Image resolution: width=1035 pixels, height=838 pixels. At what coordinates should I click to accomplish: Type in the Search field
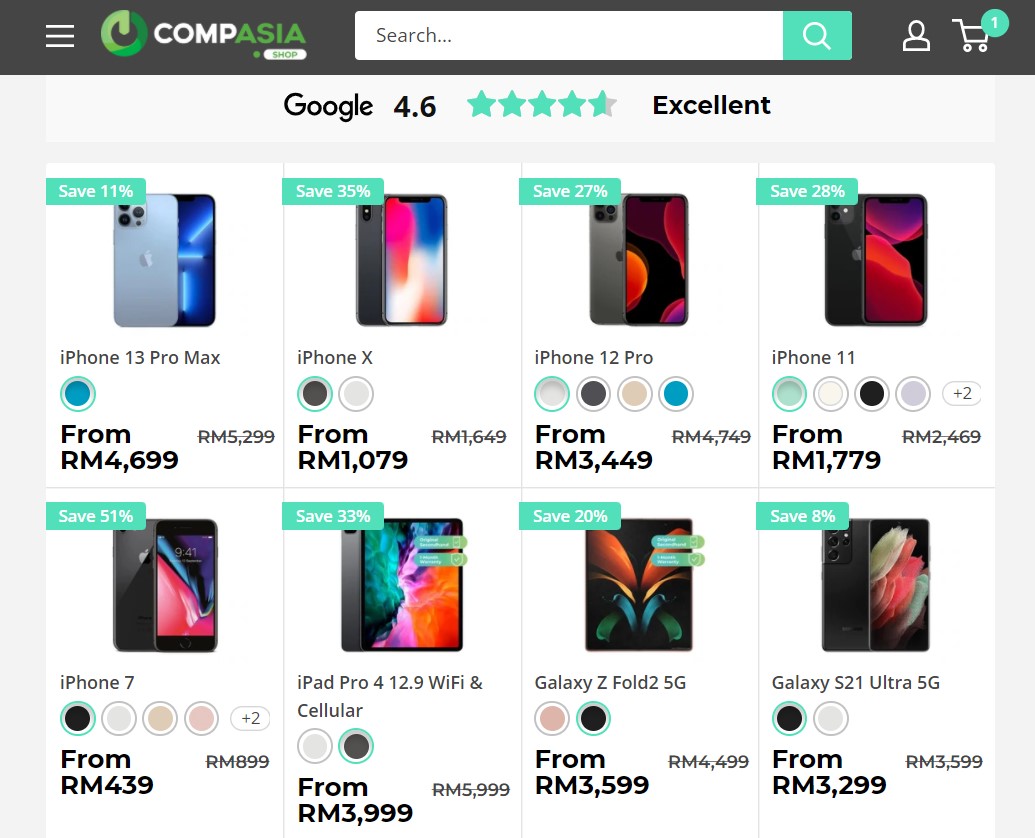[x=568, y=36]
